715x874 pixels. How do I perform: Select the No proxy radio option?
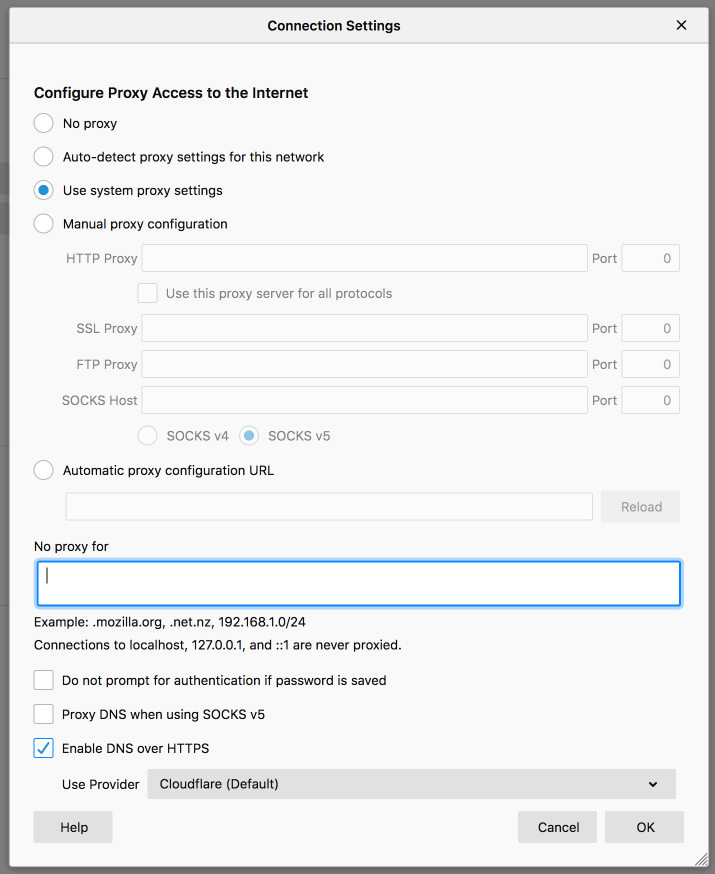[x=43, y=123]
